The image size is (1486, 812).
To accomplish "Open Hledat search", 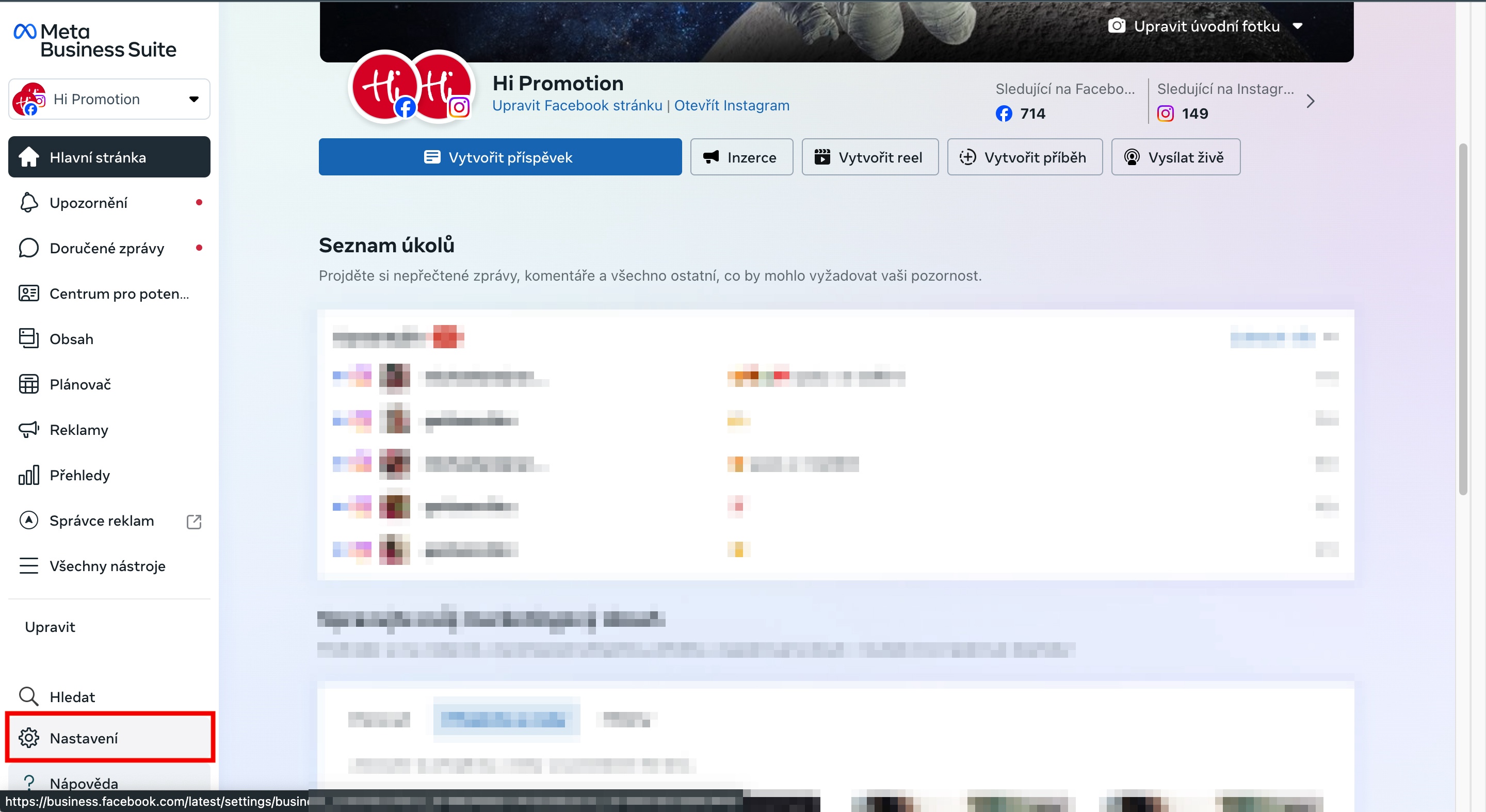I will [109, 696].
